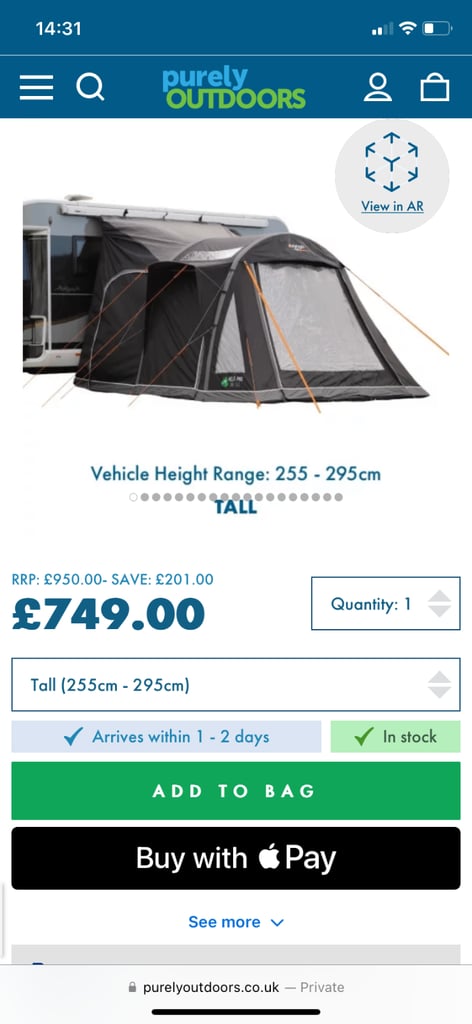
Task: Open the shopping bag icon
Action: pyautogui.click(x=435, y=87)
